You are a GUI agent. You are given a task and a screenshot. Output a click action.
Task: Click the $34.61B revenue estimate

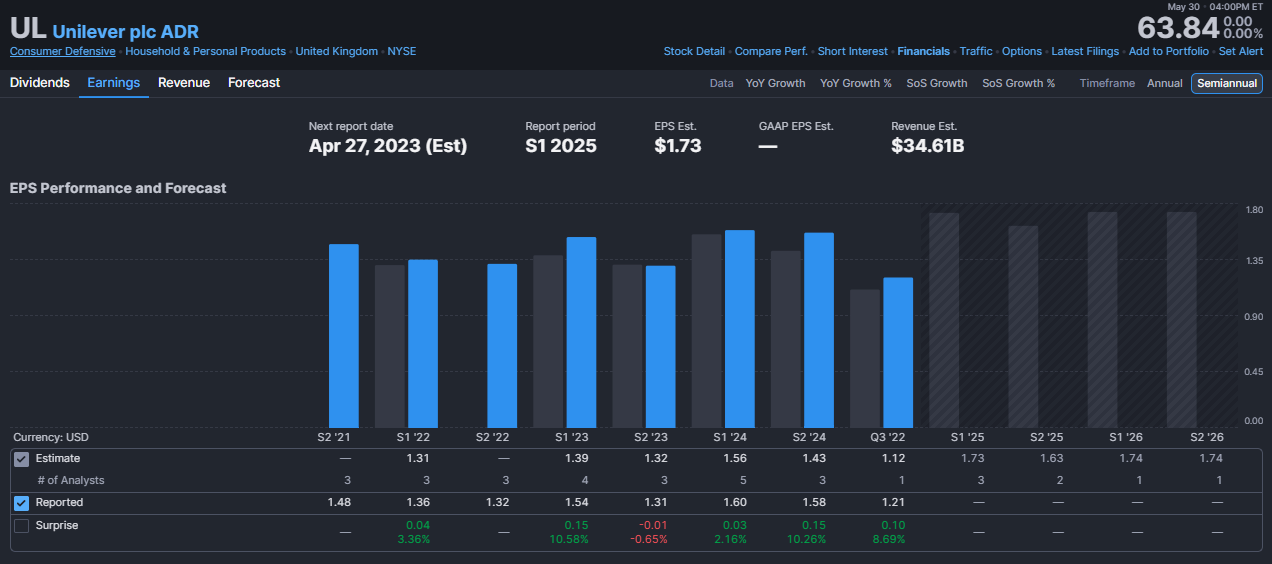click(928, 146)
